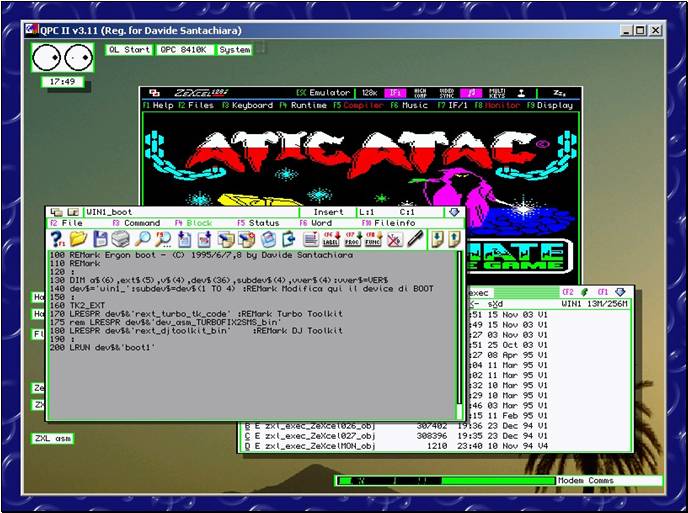Click the WIN1 13M/256M drive info
This screenshot has width=688, height=513.
coord(594,304)
